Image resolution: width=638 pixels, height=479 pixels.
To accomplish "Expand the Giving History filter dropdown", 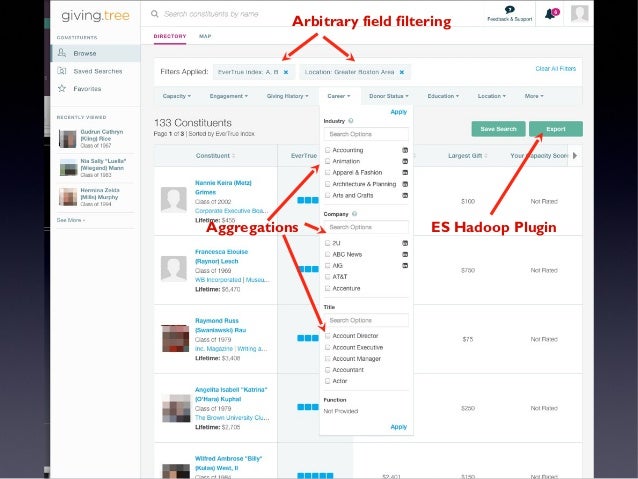I will 287,96.
